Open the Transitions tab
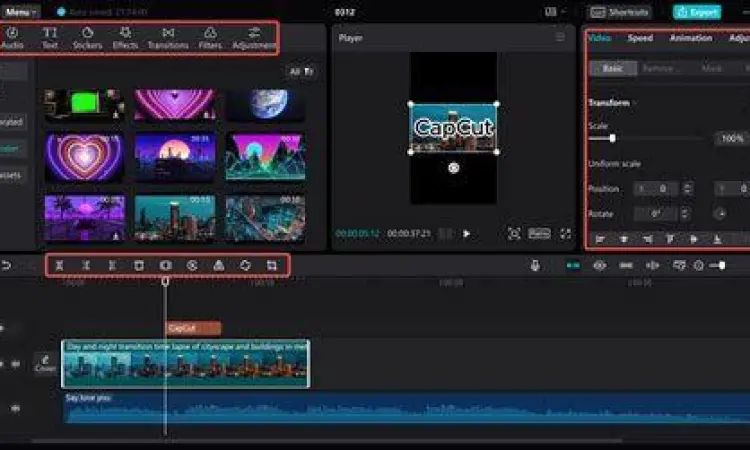This screenshot has width=750, height=450. (168, 38)
